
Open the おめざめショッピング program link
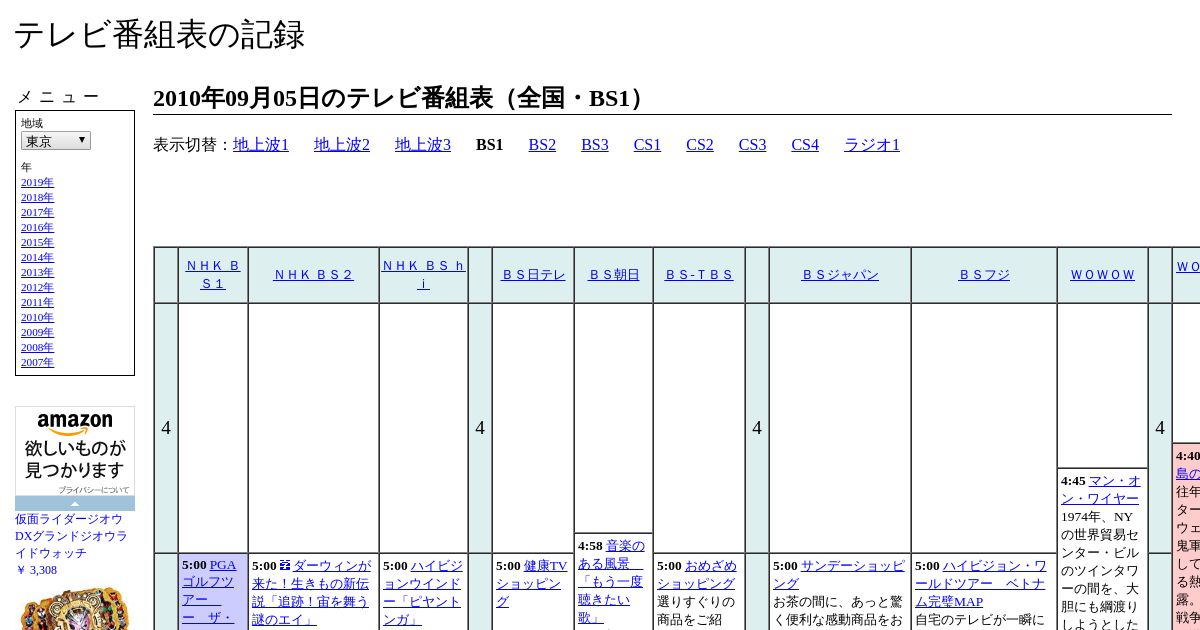pyautogui.click(x=696, y=574)
